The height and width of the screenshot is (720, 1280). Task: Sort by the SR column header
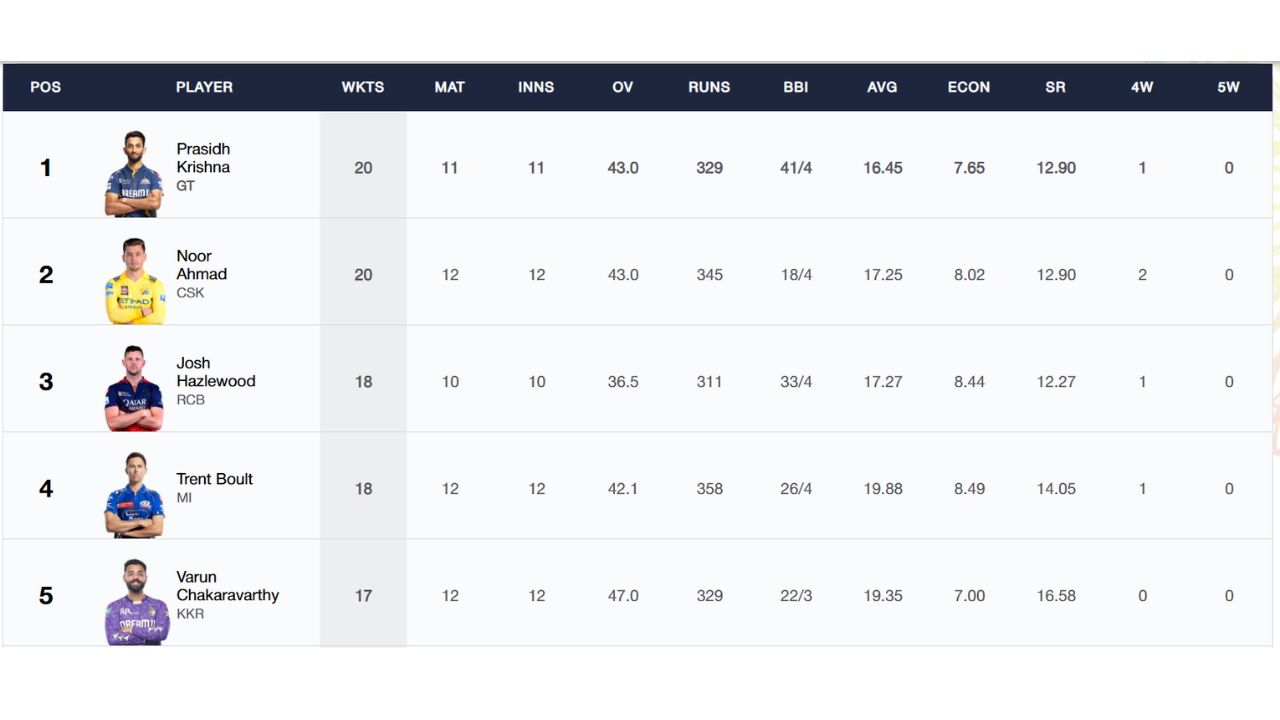[x=1055, y=87]
